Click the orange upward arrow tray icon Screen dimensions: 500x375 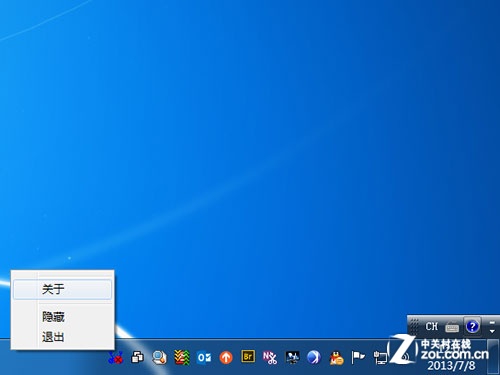coord(226,358)
